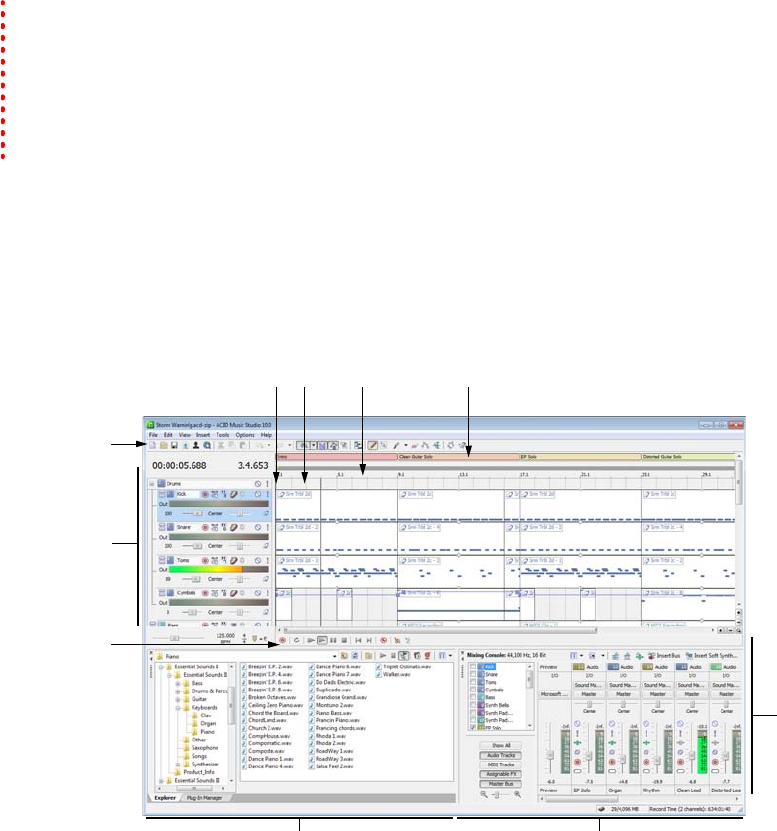
Task: Click the Snare track pan slider
Action: point(239,546)
